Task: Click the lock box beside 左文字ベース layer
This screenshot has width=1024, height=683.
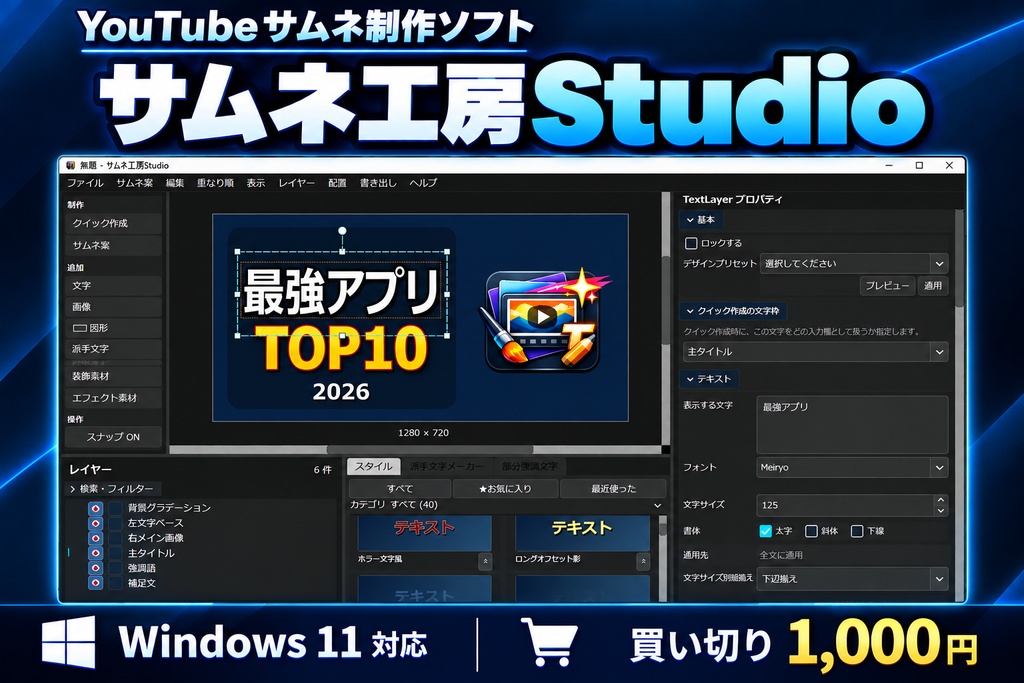Action: click(116, 523)
